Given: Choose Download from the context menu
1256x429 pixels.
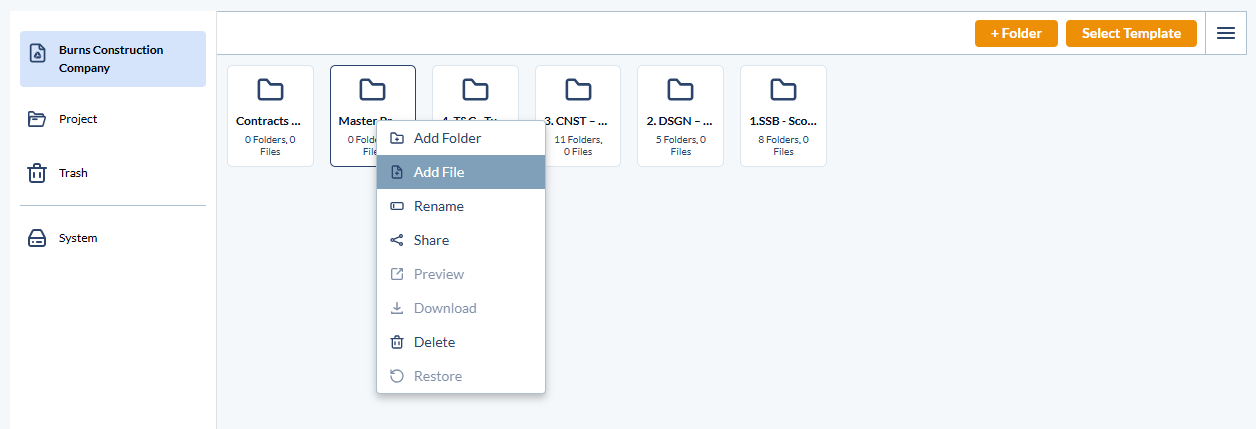Looking at the screenshot, I should pyautogui.click(x=445, y=308).
